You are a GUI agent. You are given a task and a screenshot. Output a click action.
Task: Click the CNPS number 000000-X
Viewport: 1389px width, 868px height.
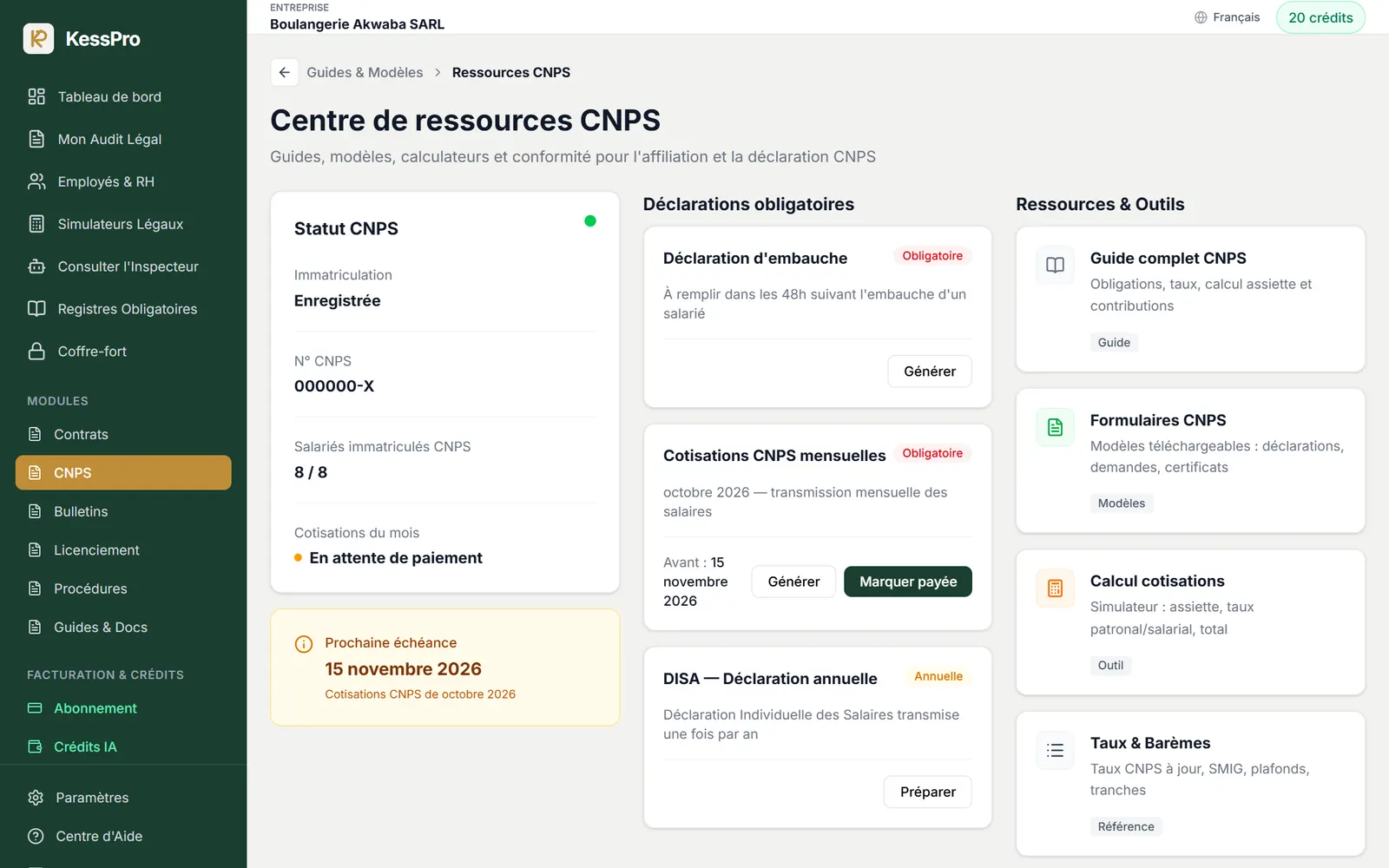pyautogui.click(x=334, y=386)
